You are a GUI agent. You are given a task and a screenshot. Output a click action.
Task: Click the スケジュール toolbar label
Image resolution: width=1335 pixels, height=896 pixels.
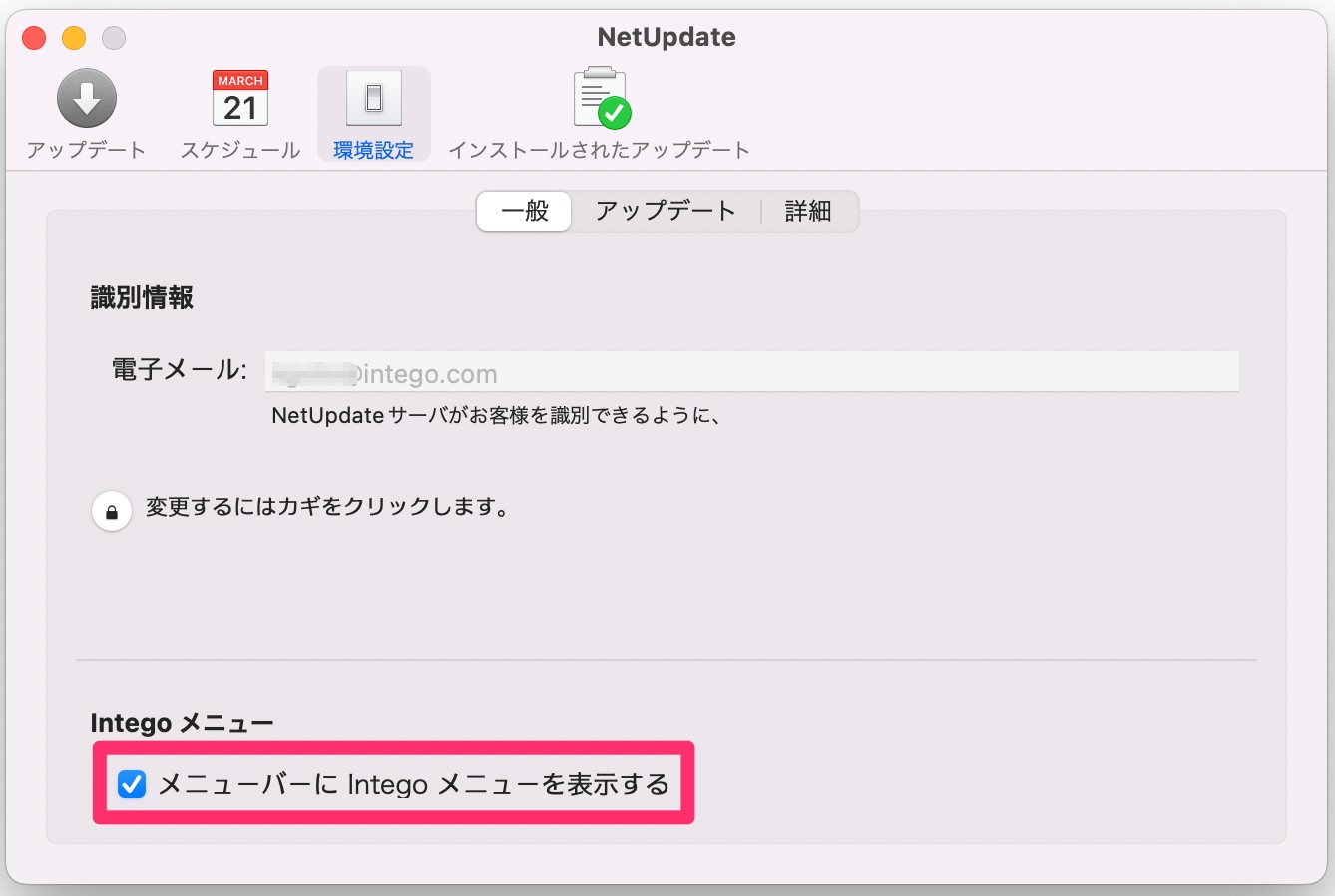pos(240,150)
